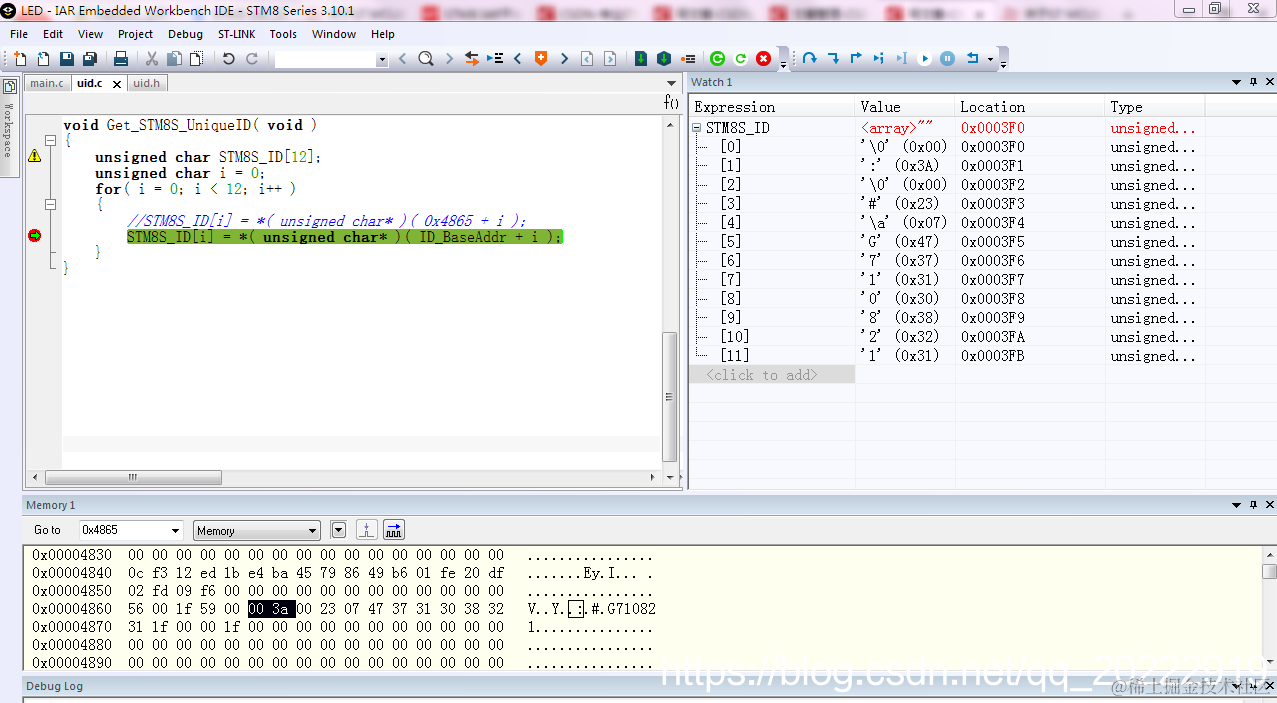Screen dimensions: 1277x703
Task: Click Navigate Backward page icon
Action: pos(587,59)
